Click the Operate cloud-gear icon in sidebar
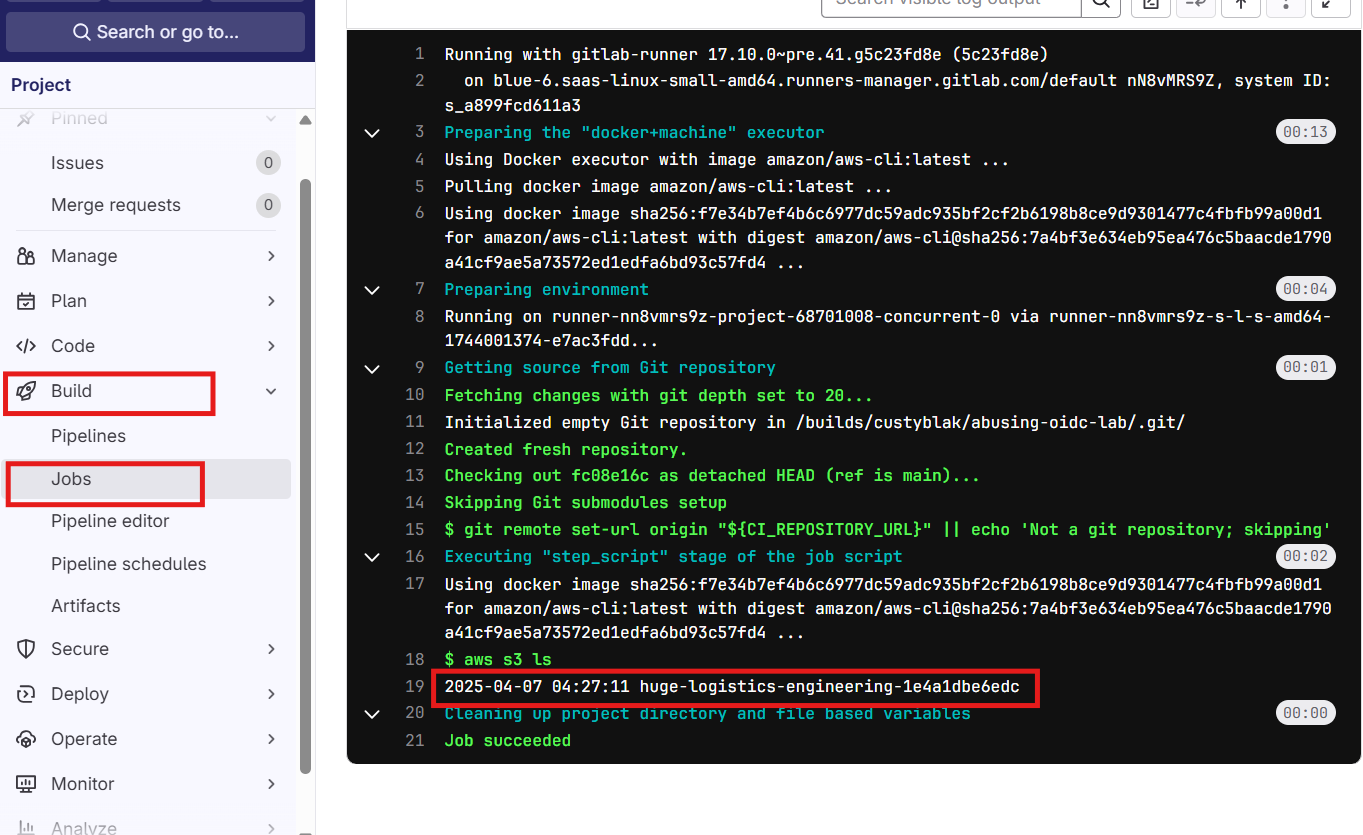This screenshot has height=835, width=1363. 27,739
